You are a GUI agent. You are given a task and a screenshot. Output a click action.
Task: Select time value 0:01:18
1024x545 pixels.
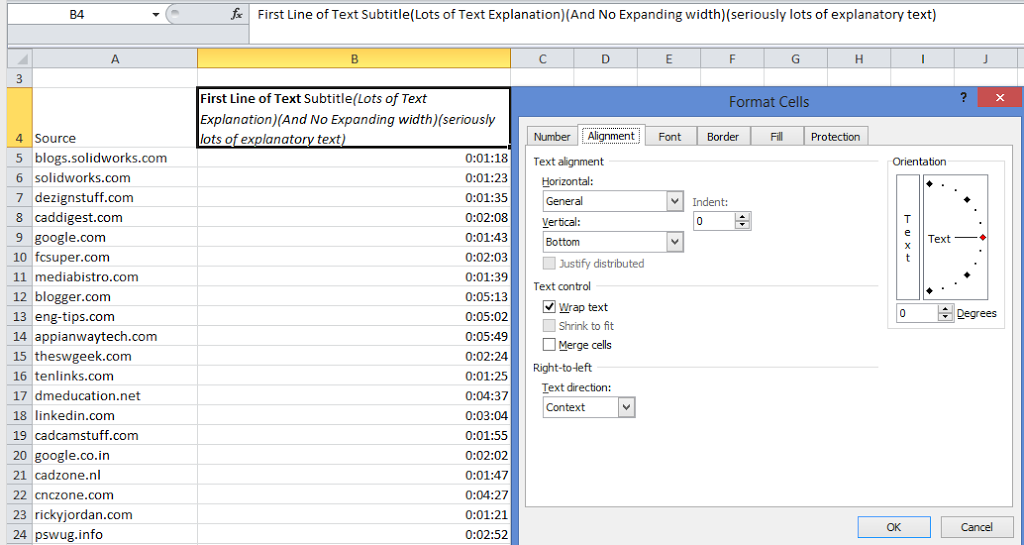pyautogui.click(x=354, y=158)
